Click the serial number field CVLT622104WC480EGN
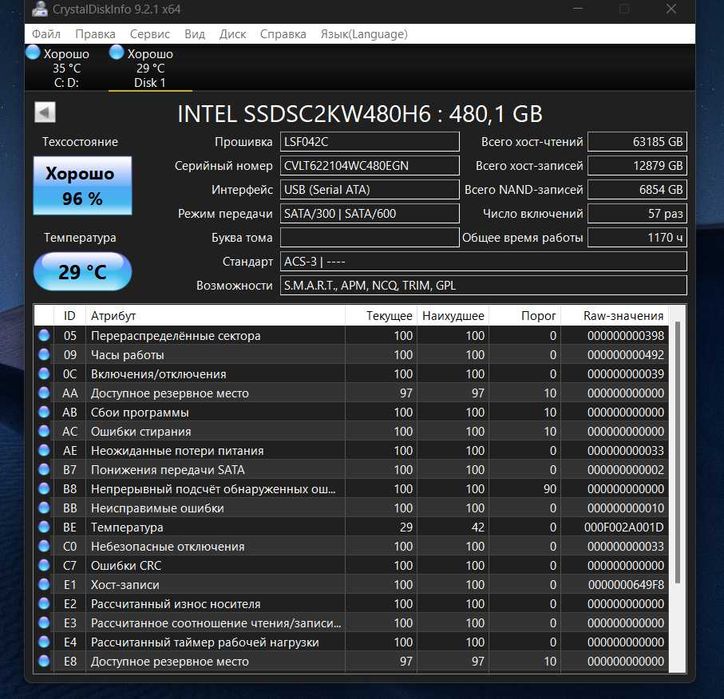Image resolution: width=724 pixels, height=699 pixels. point(369,166)
